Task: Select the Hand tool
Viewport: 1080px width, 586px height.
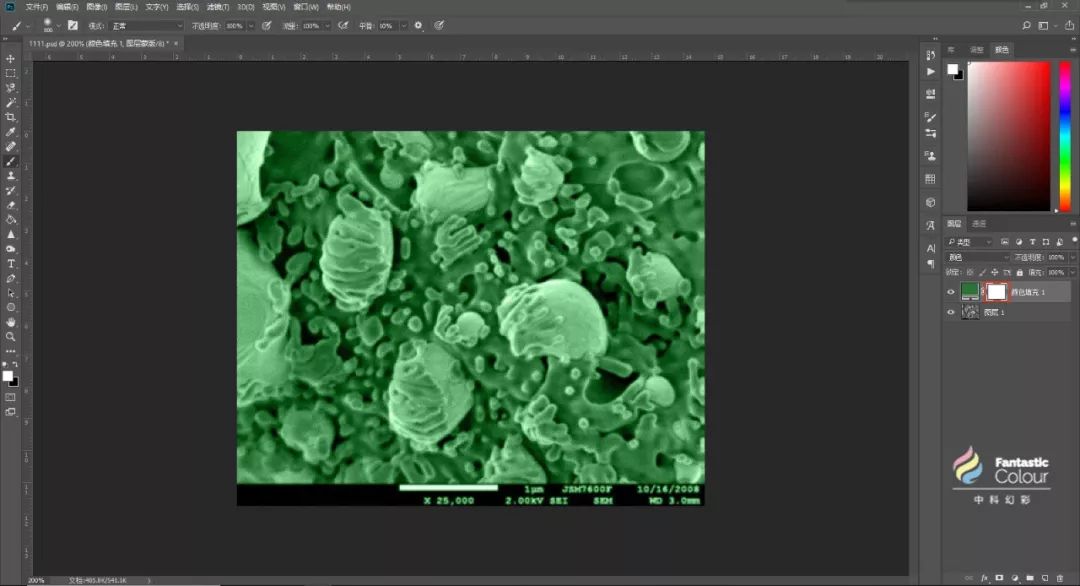Action: tap(11, 322)
